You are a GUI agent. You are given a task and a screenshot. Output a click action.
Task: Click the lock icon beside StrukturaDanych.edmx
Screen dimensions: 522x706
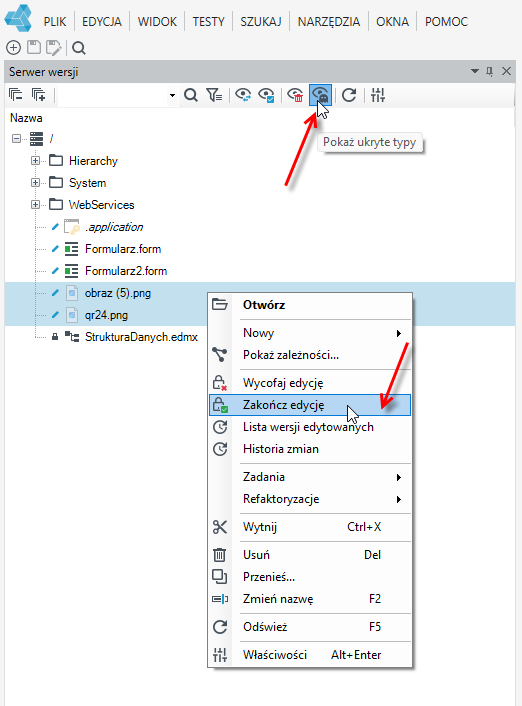point(55,336)
